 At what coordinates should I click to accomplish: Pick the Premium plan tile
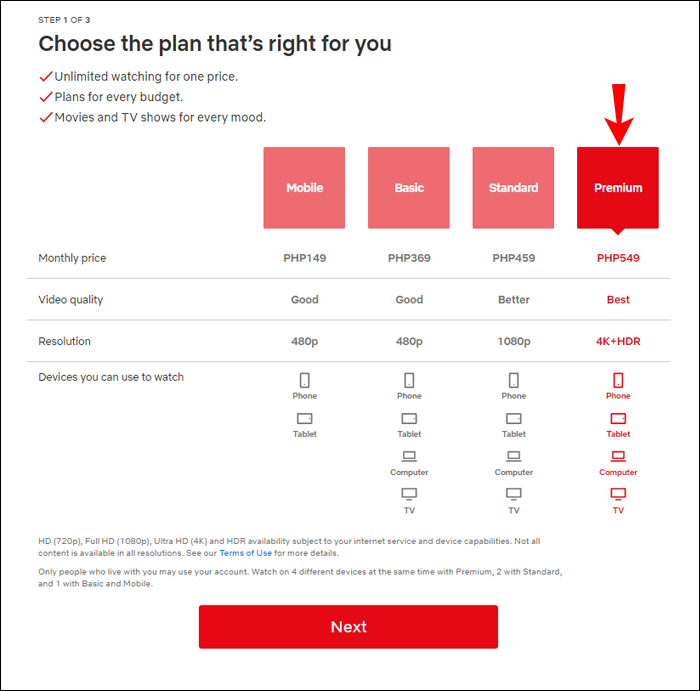[x=618, y=188]
